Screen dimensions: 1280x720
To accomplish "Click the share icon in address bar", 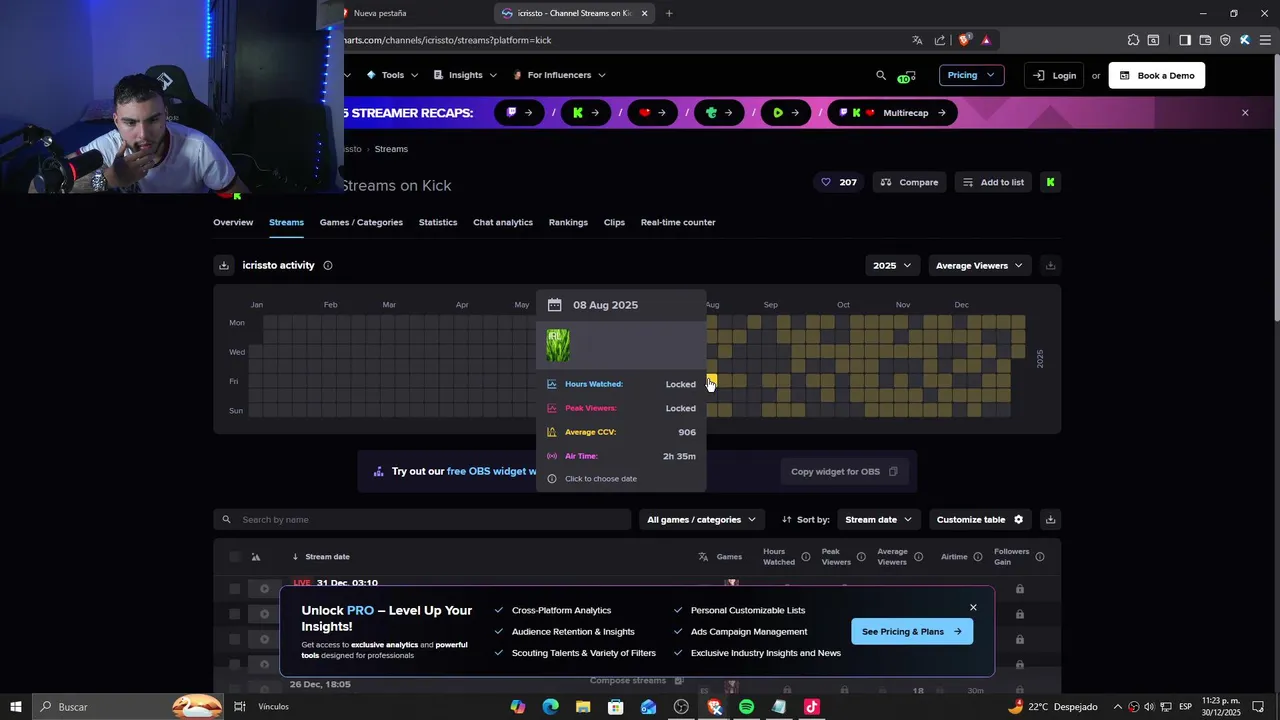I will pyautogui.click(x=940, y=40).
